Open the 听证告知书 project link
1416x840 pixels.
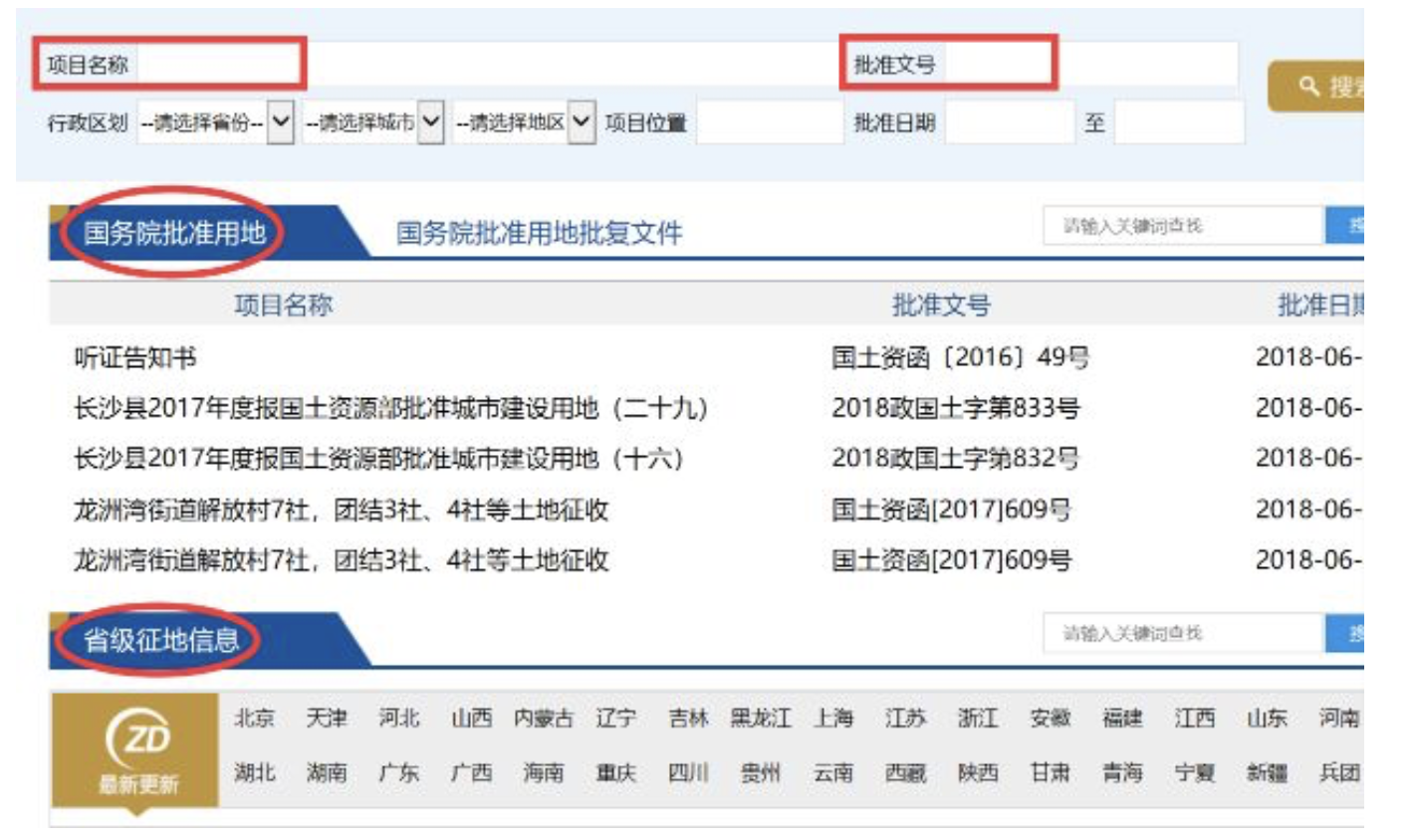pyautogui.click(x=135, y=357)
